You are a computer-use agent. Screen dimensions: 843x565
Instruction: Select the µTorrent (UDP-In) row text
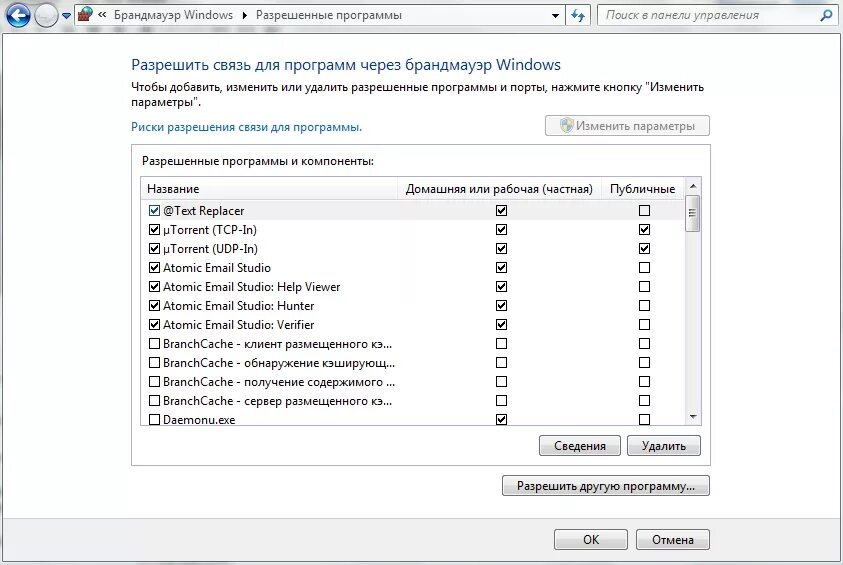click(x=210, y=249)
